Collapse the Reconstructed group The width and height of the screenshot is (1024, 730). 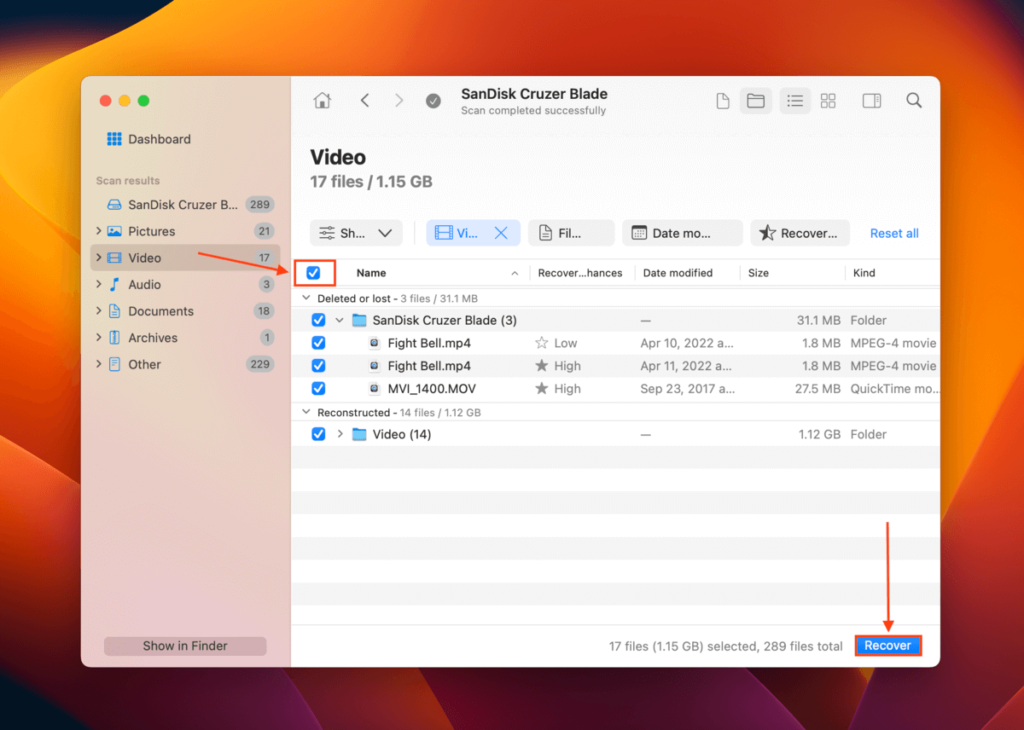[x=306, y=413]
